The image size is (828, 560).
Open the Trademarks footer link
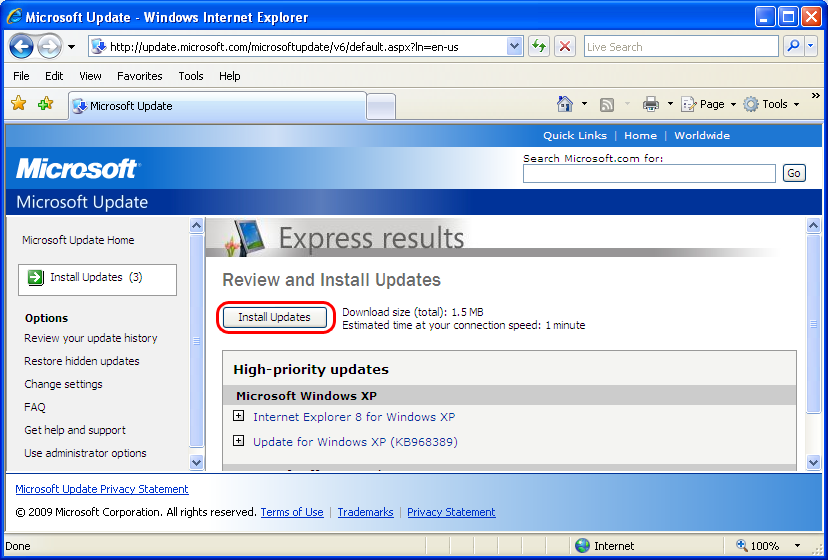365,512
